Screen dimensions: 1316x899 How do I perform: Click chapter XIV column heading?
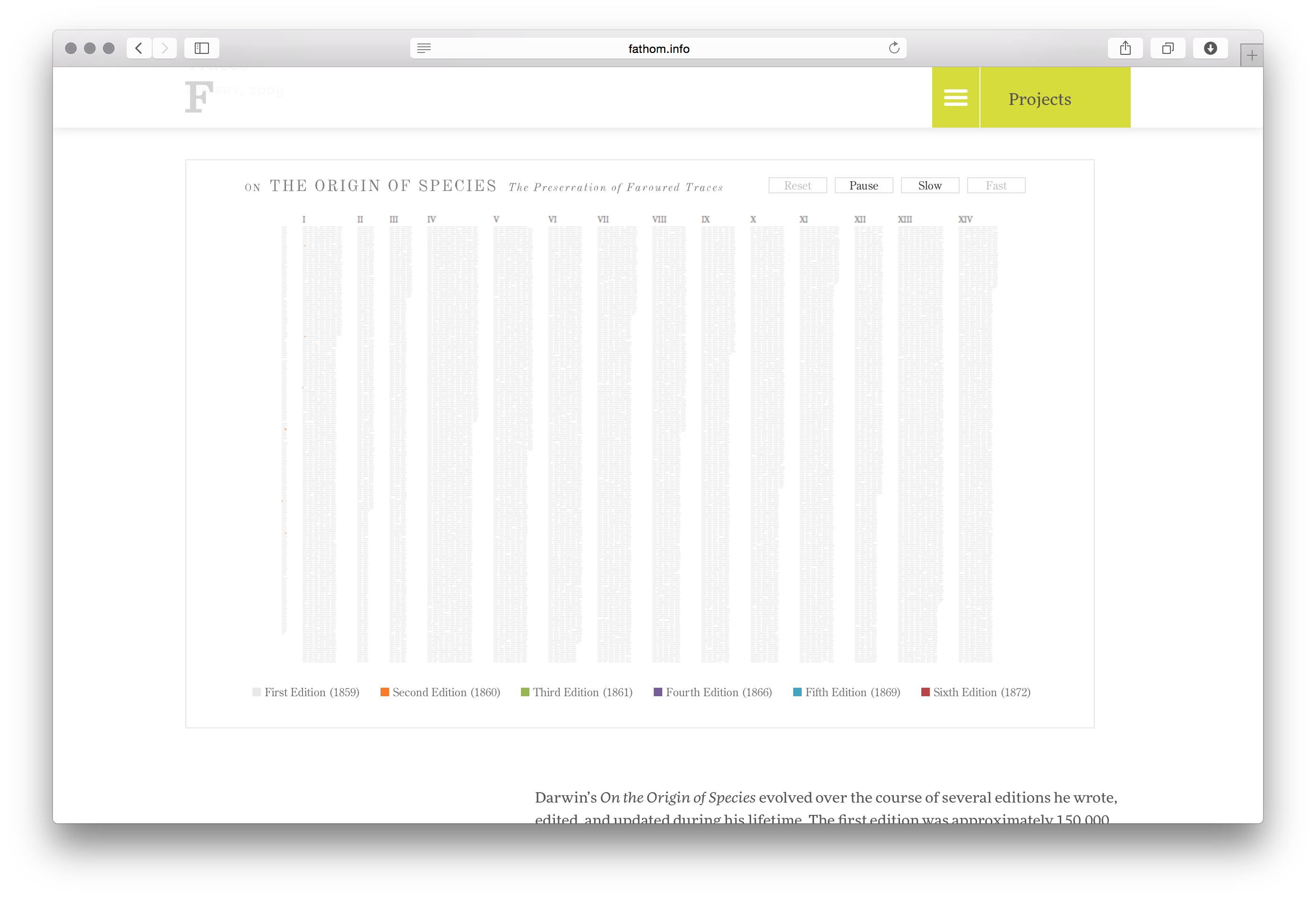click(965, 219)
